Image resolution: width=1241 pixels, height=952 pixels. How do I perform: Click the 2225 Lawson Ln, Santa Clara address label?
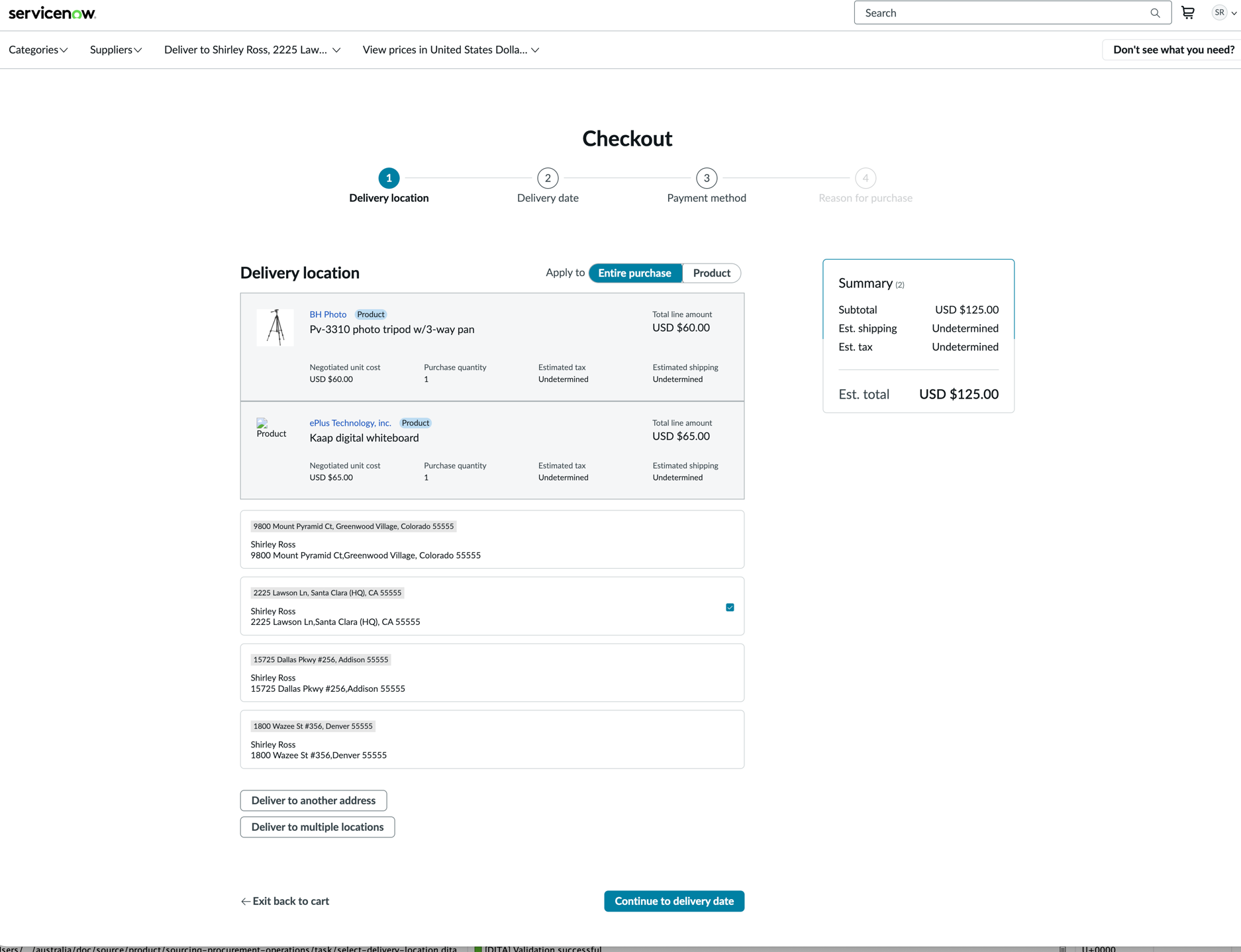(327, 593)
